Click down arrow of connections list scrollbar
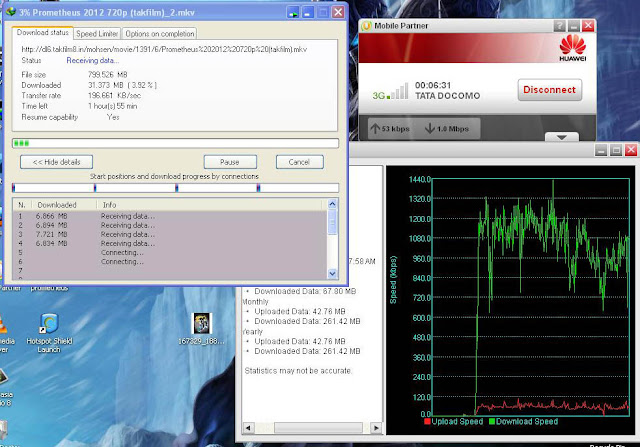Image resolution: width=640 pixels, height=447 pixels. tap(332, 274)
